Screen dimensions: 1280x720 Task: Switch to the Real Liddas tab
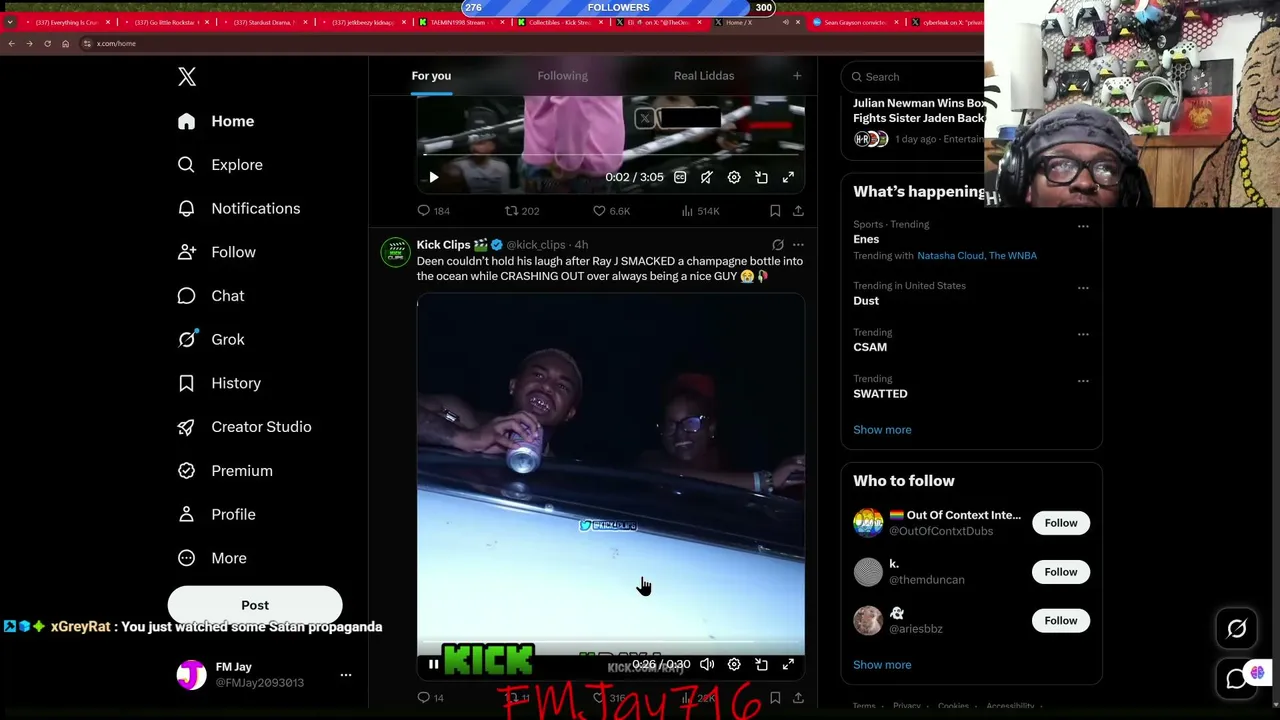point(704,76)
